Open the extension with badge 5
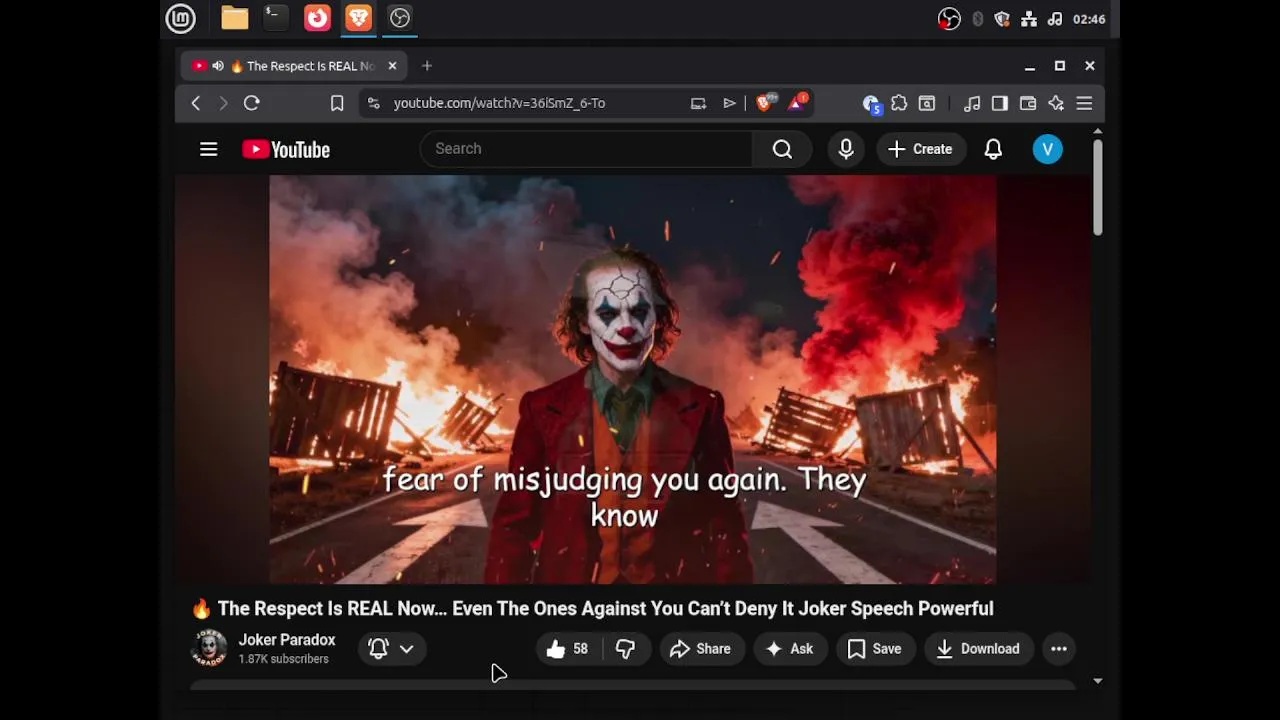 coord(871,103)
